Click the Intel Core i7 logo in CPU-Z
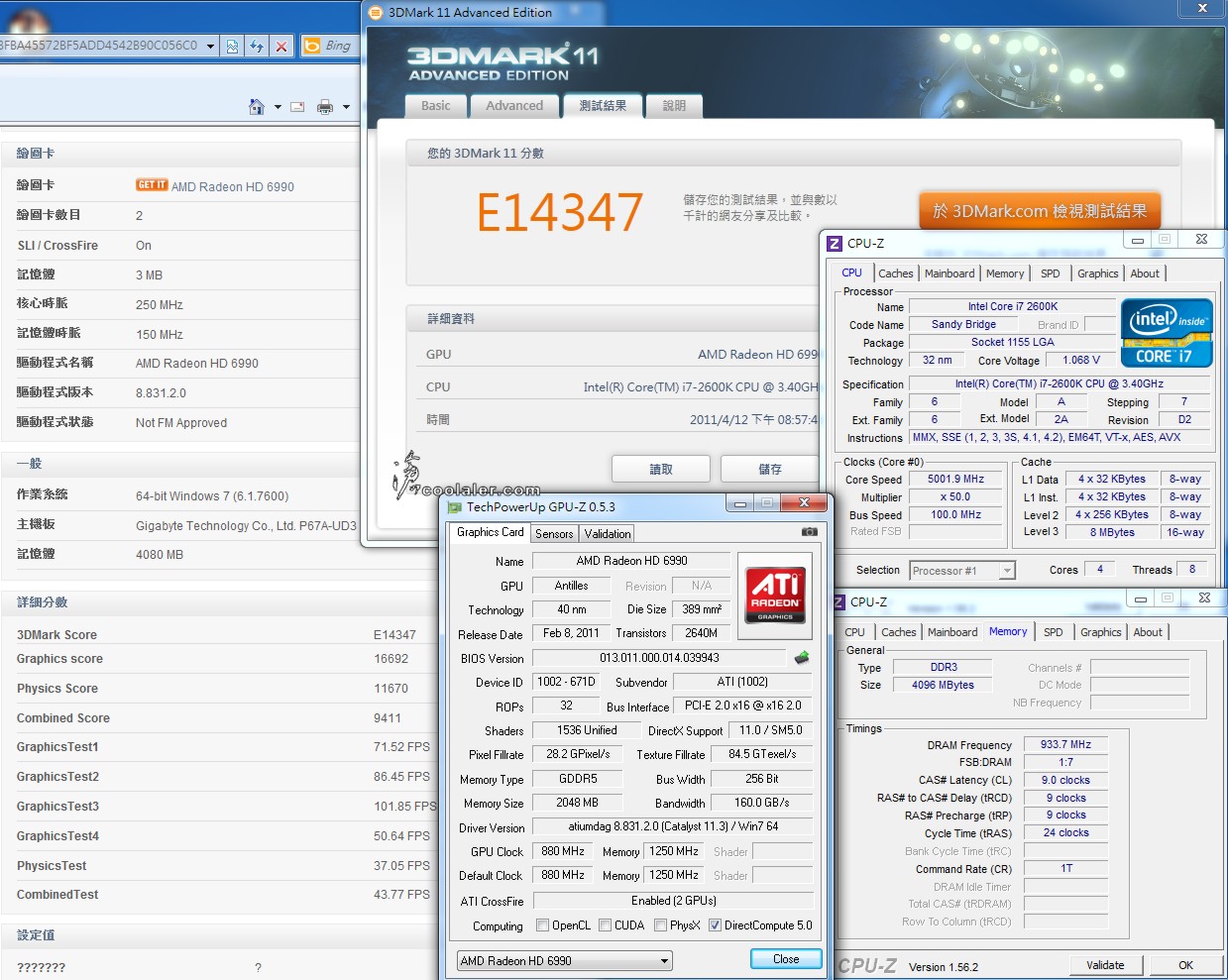The height and width of the screenshot is (980, 1228). [1167, 333]
